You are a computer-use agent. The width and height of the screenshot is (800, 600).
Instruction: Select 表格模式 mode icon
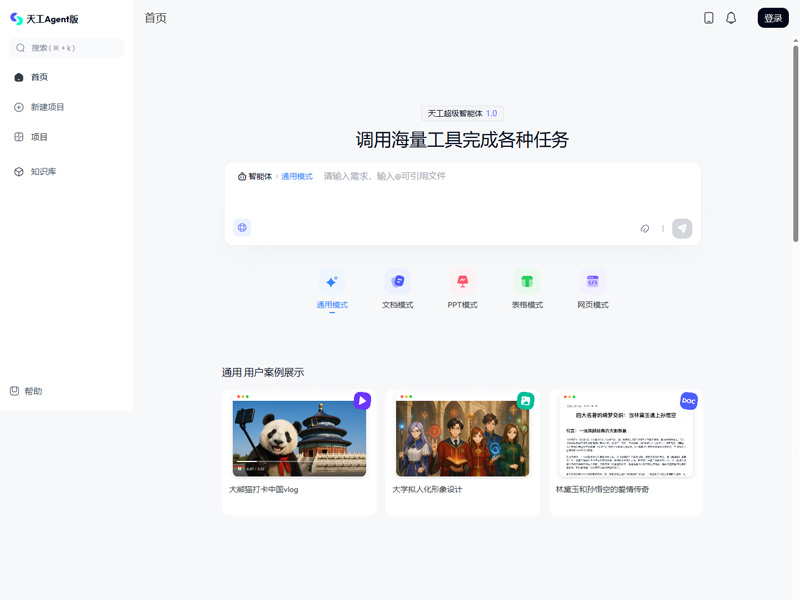pos(527,281)
